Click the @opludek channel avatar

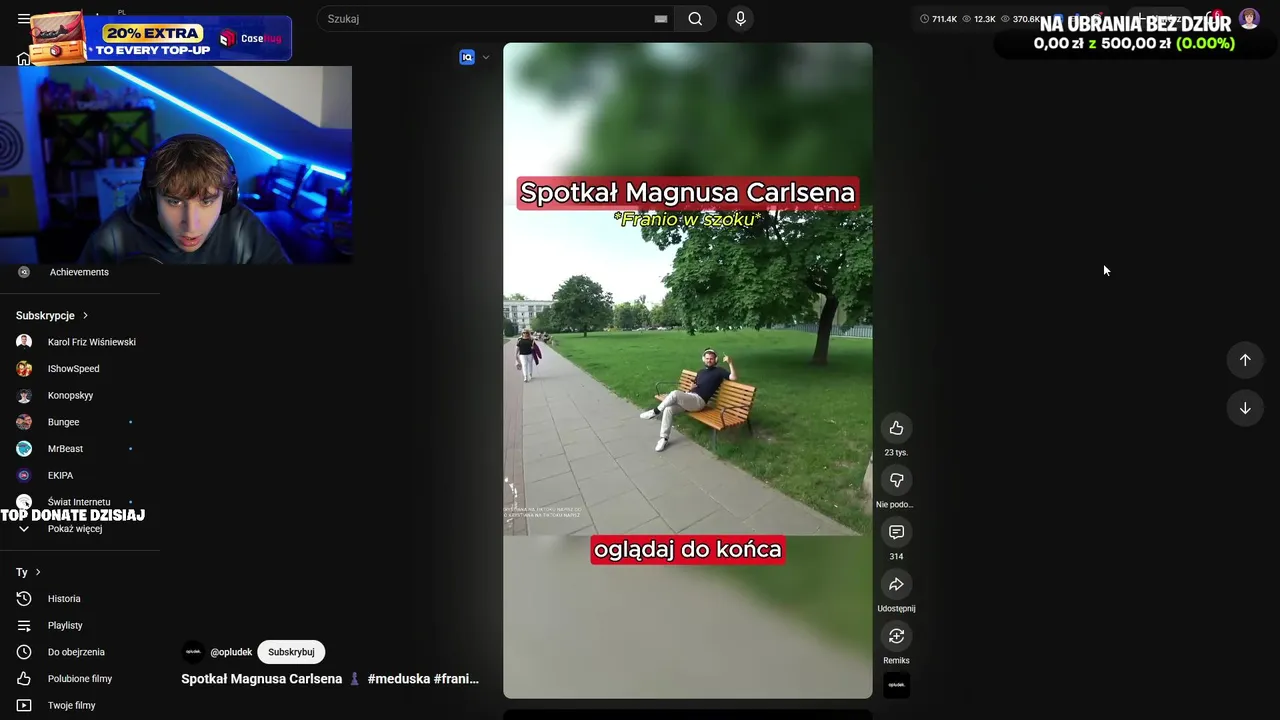point(193,652)
